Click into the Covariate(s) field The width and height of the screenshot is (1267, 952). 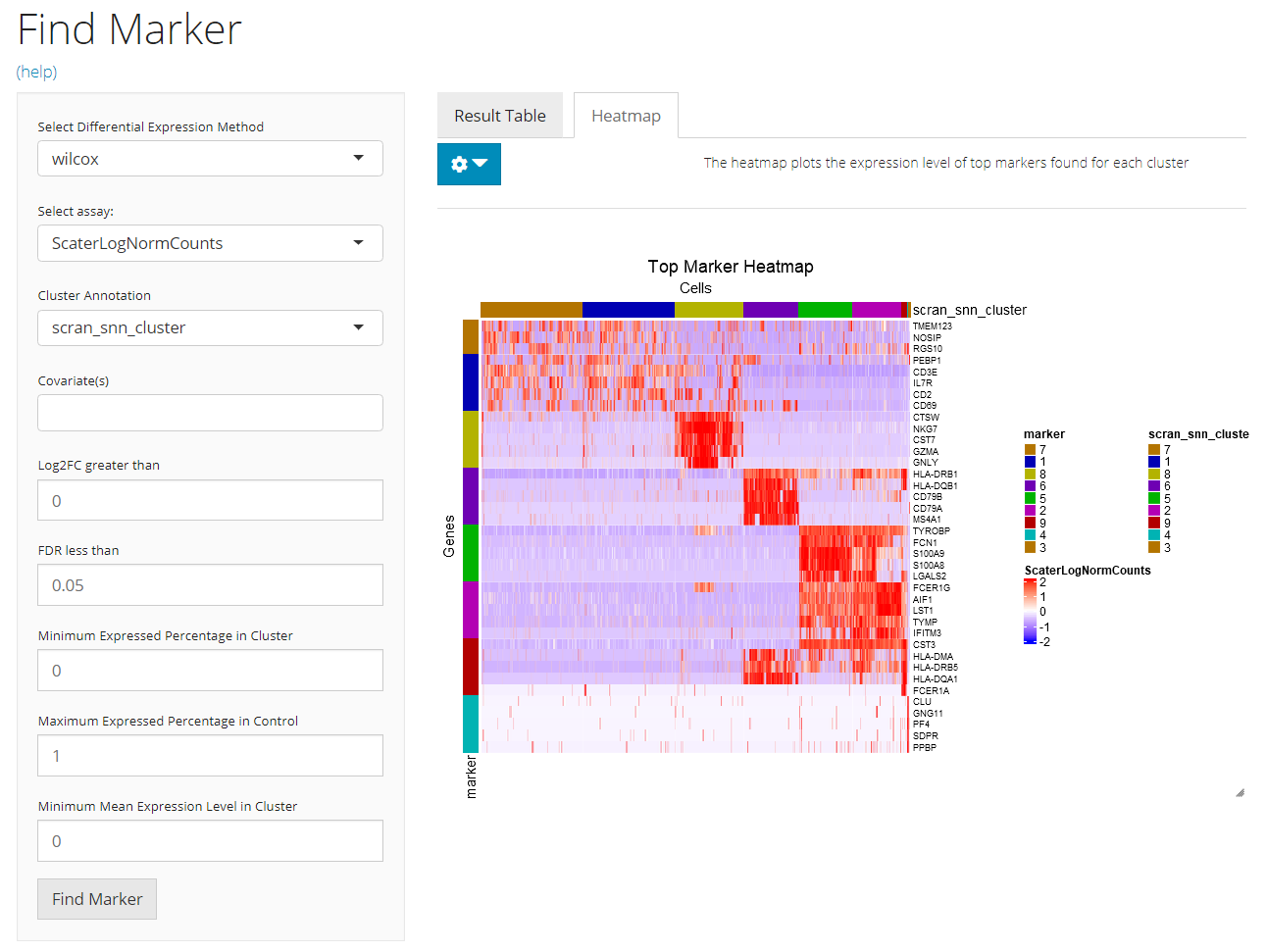(210, 413)
